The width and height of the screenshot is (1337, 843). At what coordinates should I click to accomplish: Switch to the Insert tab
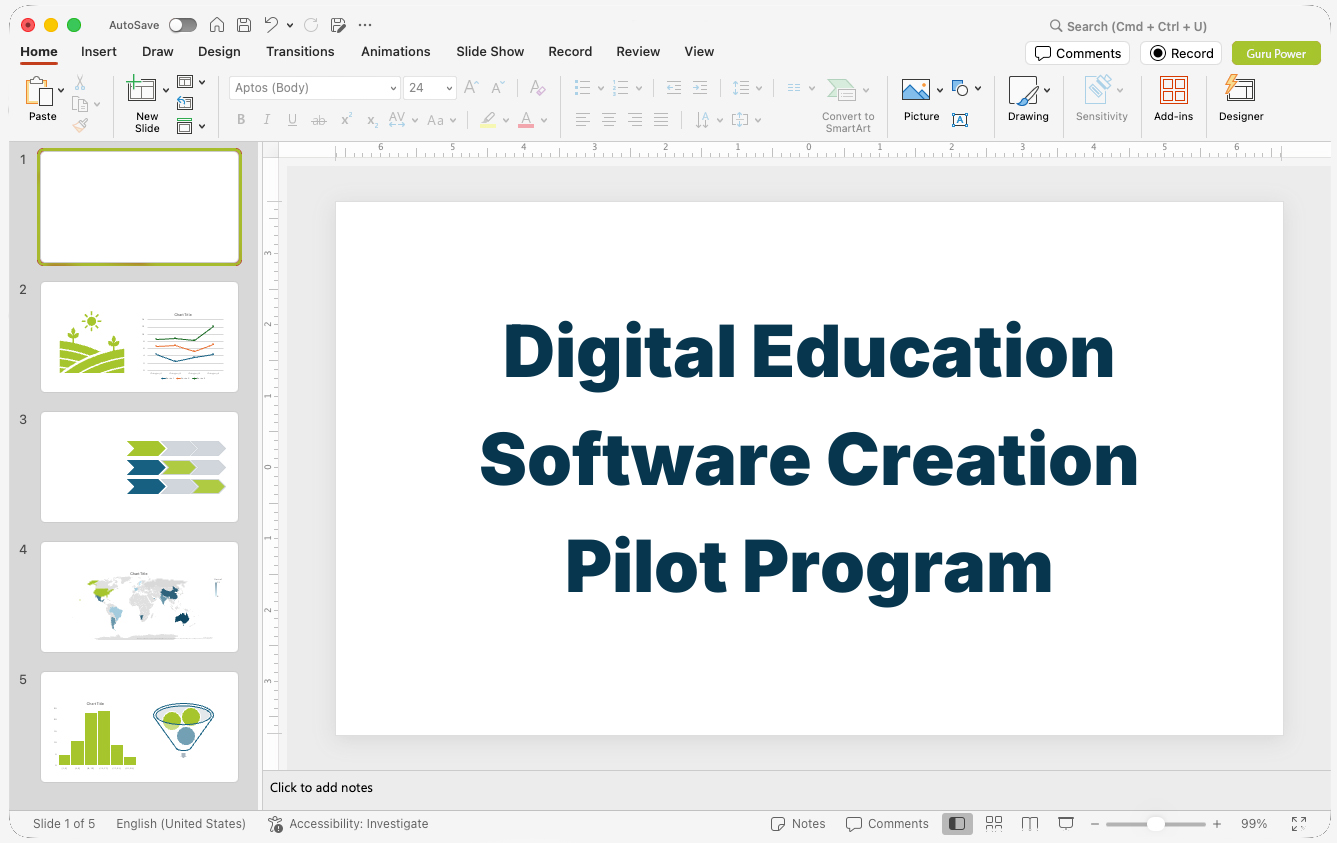tap(99, 51)
